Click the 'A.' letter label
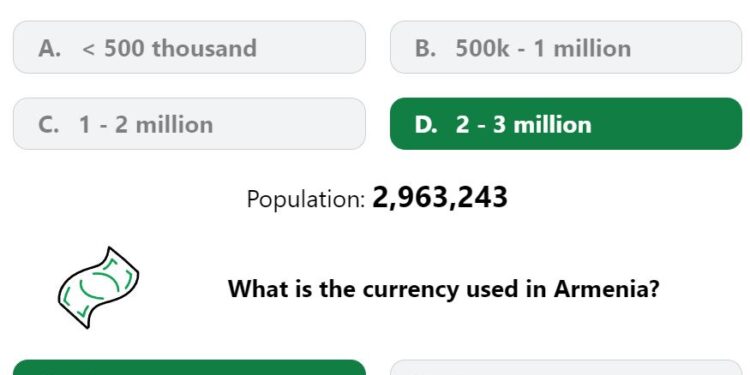750x375 pixels. [50, 48]
